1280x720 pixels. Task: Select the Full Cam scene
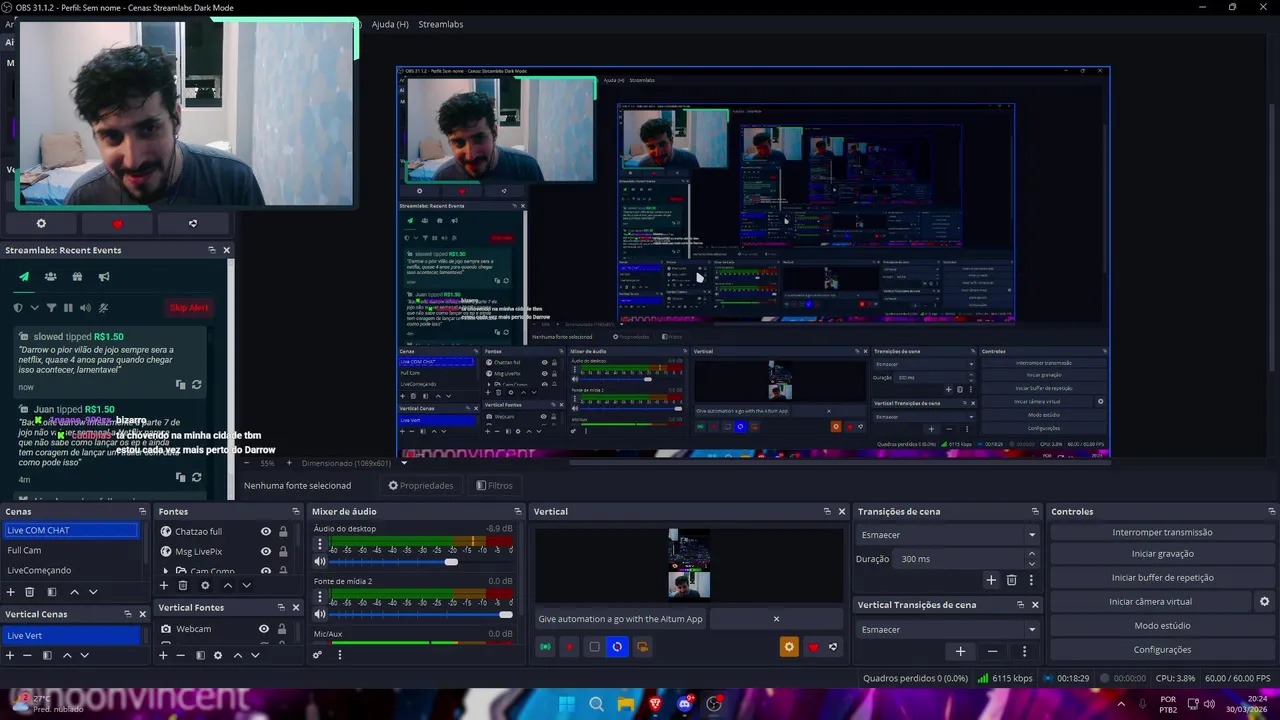tap(71, 550)
